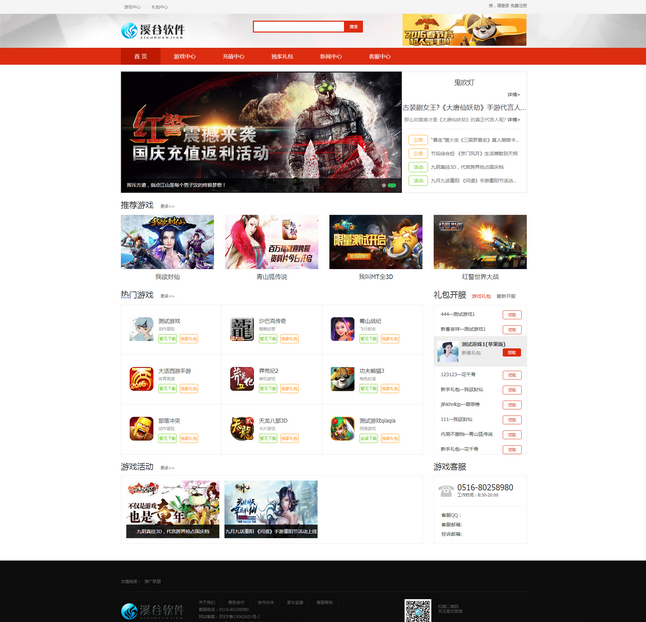
Task: Click the green download button for 天龙八部3D
Action: click(x=268, y=438)
